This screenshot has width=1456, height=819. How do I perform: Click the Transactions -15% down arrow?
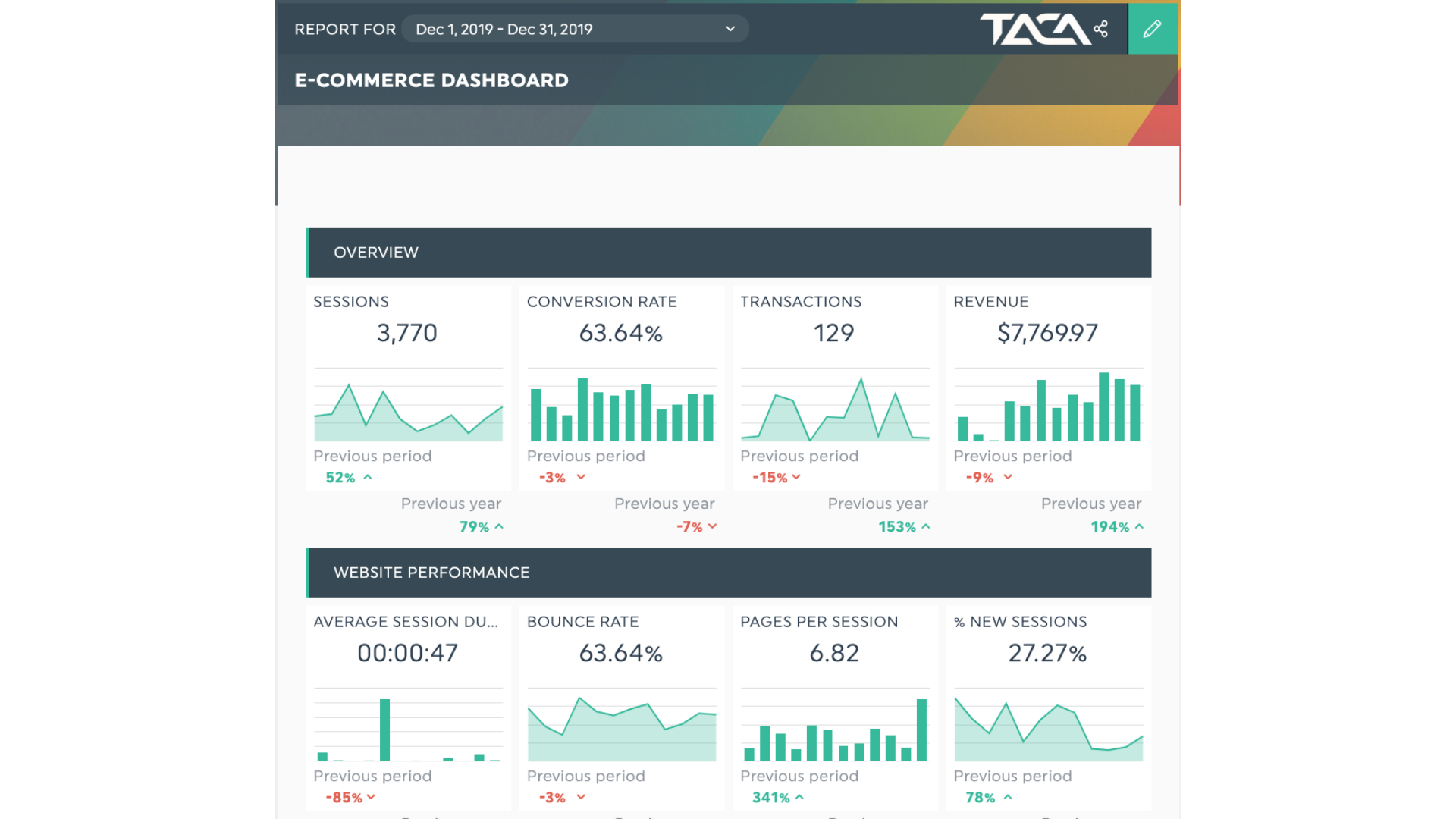[x=796, y=477]
